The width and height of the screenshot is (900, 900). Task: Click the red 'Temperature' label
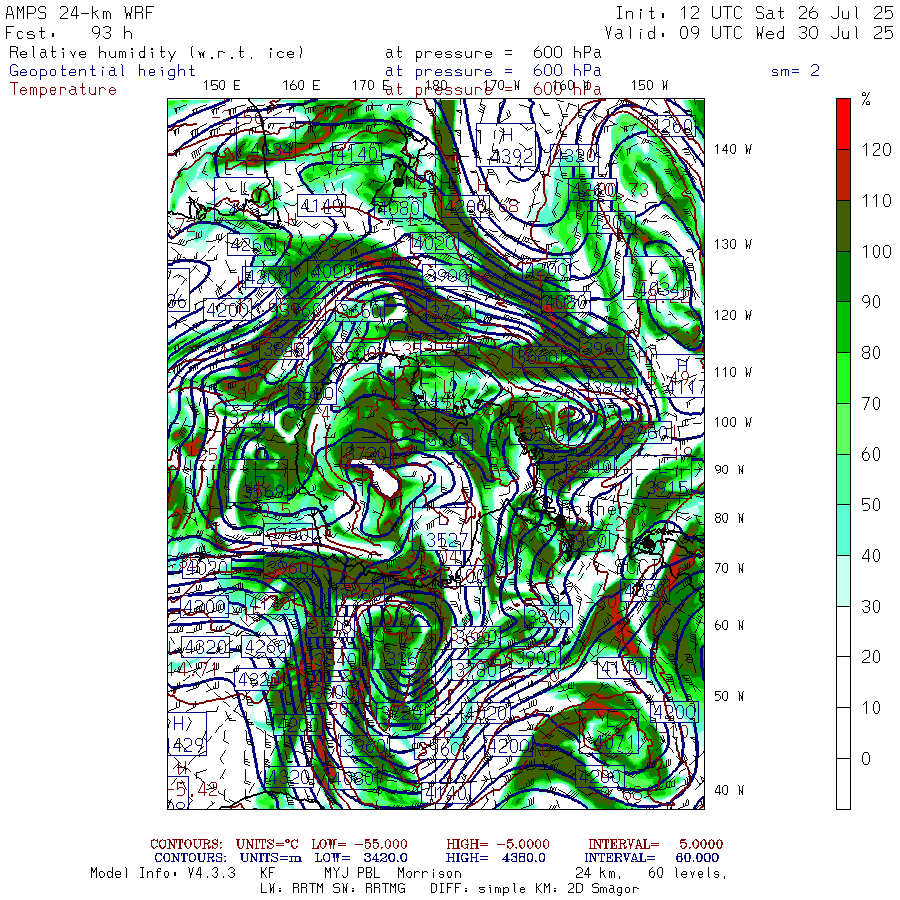click(63, 90)
